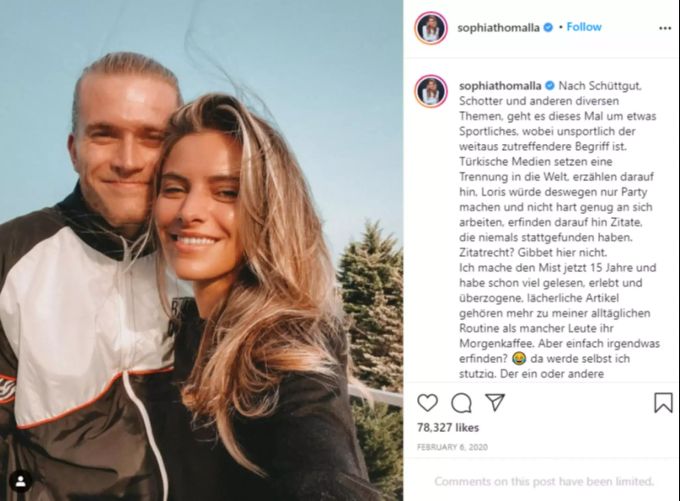Click the profile avatar beside the caption

click(x=431, y=91)
